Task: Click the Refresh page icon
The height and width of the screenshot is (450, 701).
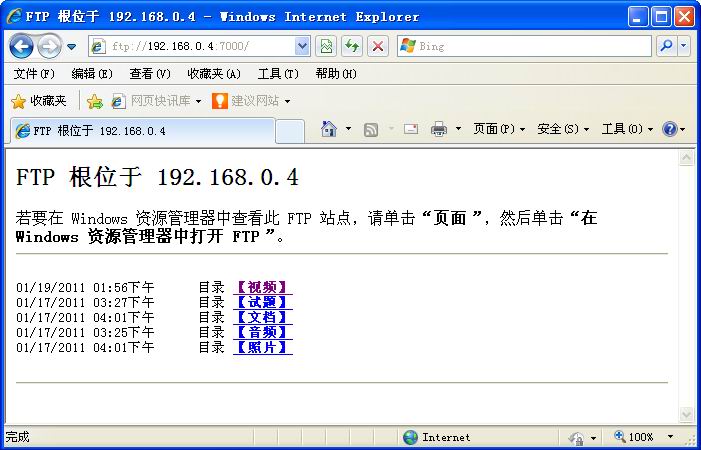Action: tap(352, 46)
